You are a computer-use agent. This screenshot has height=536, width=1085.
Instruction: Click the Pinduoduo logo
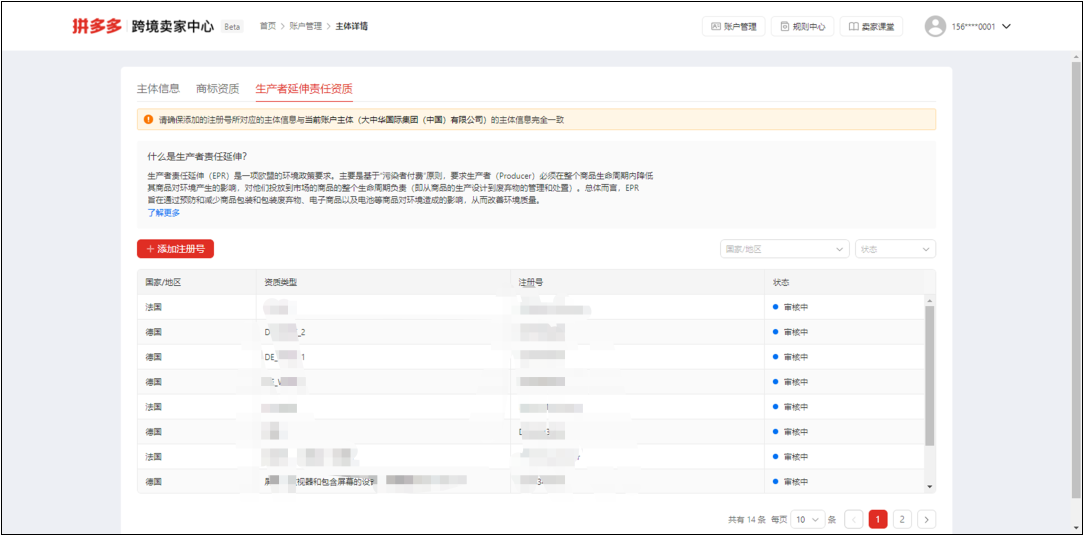(98, 26)
